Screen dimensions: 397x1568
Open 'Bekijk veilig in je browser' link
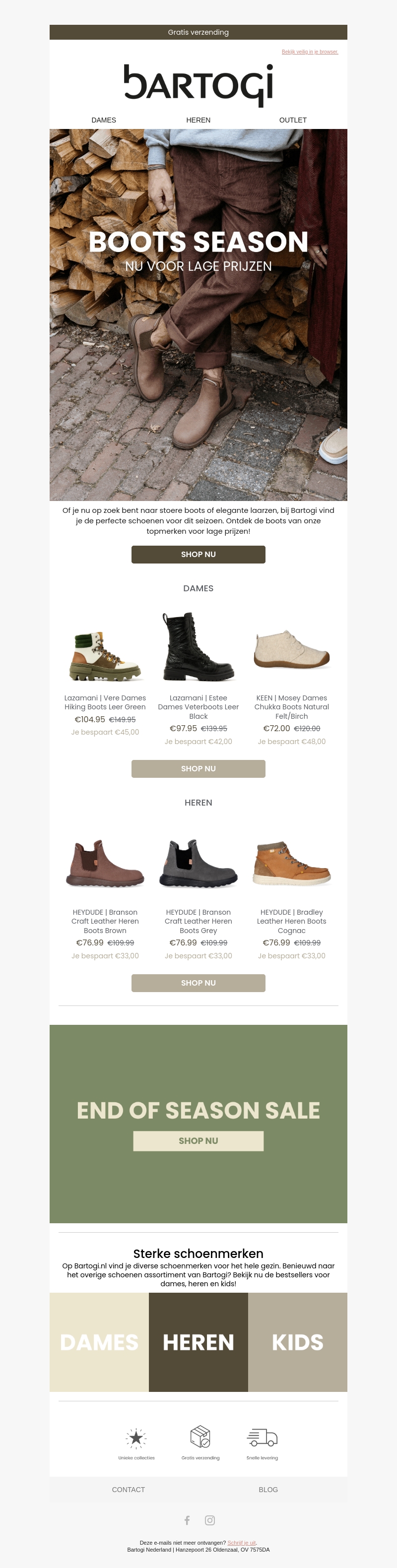pos(310,52)
